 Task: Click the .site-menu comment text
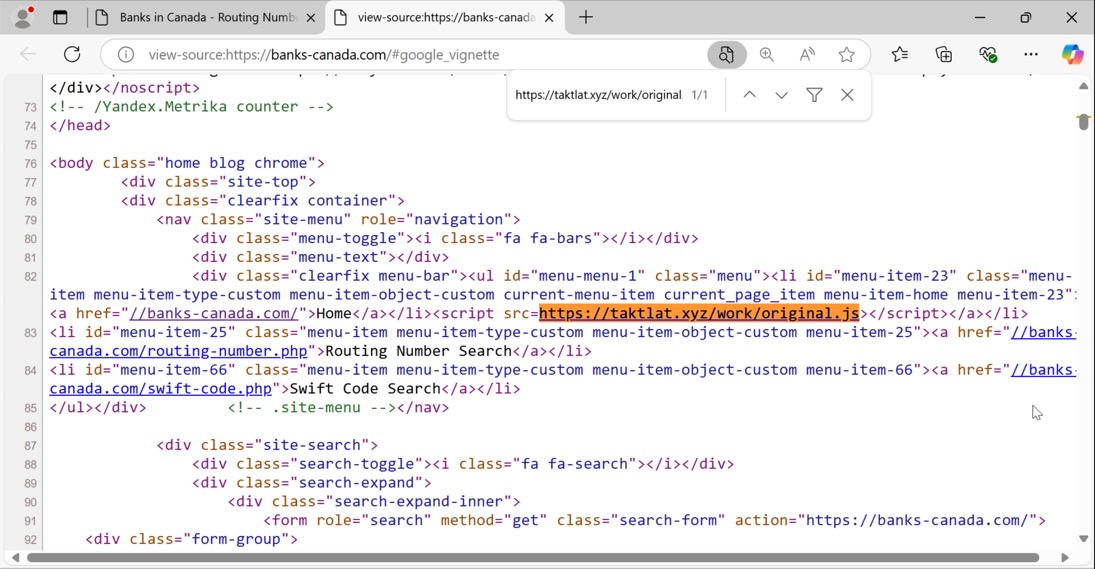[x=311, y=408]
